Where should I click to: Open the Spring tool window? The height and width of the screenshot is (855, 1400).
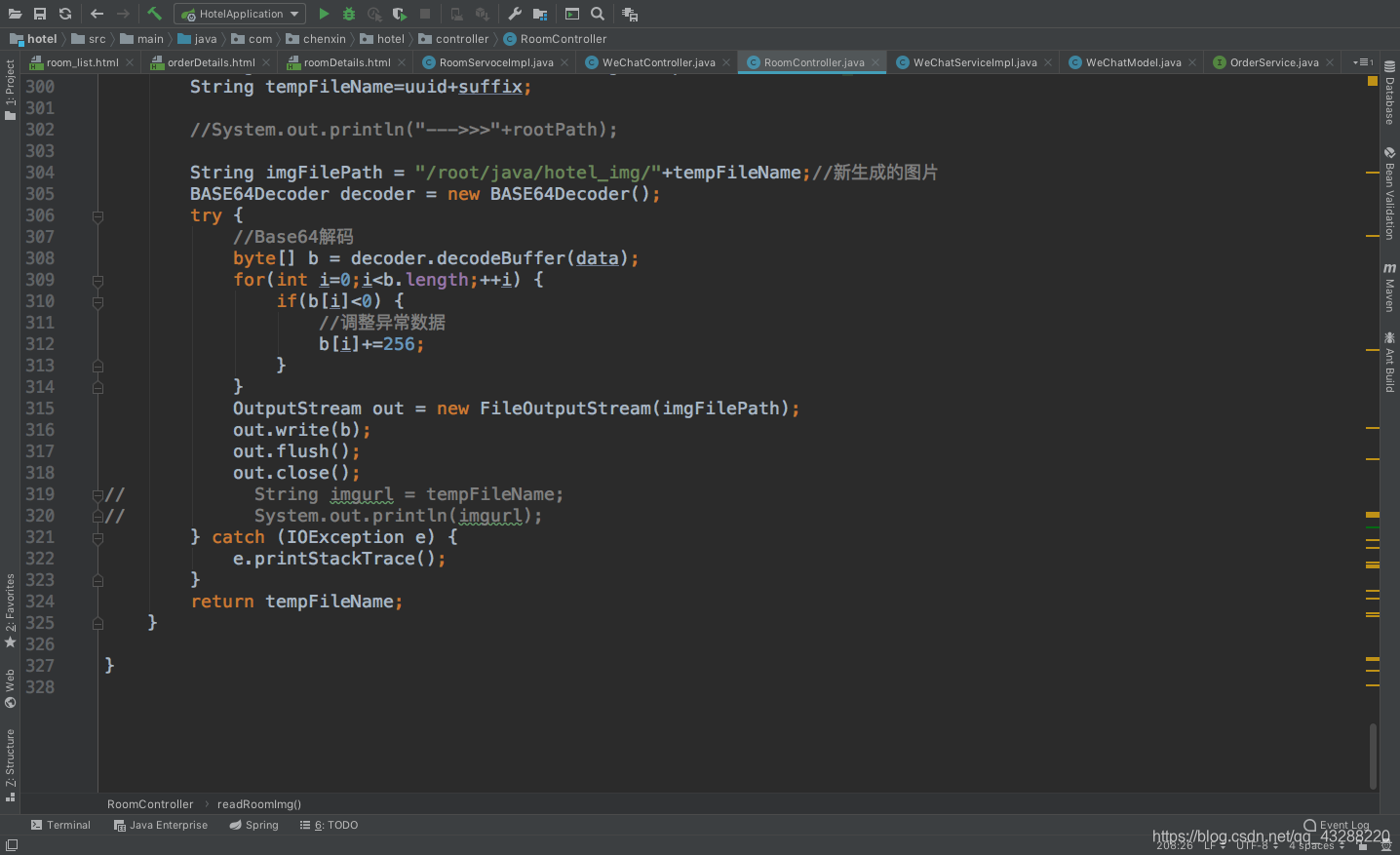pos(253,825)
